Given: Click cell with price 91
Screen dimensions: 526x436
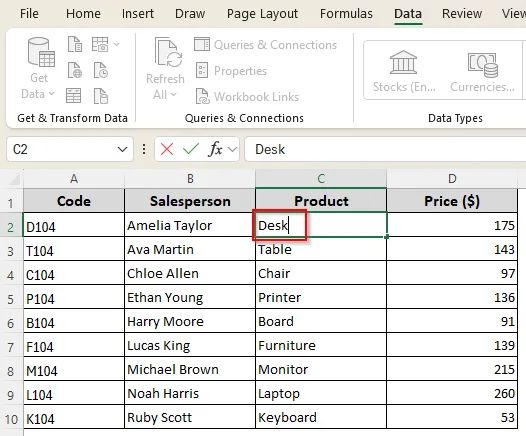Looking at the screenshot, I should pyautogui.click(x=452, y=321).
